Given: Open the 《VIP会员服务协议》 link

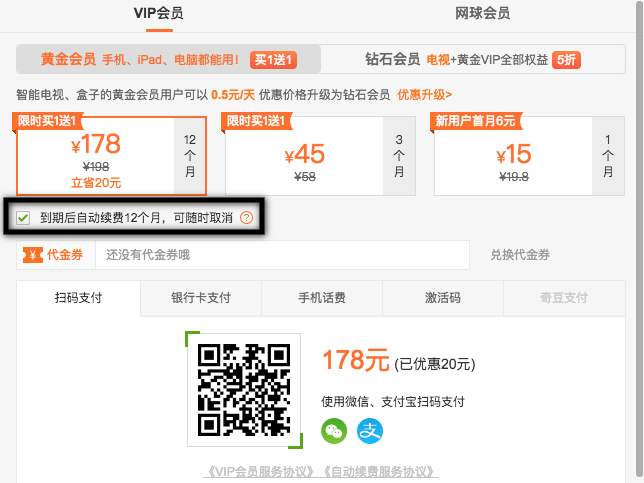Looking at the screenshot, I should click(x=260, y=472).
